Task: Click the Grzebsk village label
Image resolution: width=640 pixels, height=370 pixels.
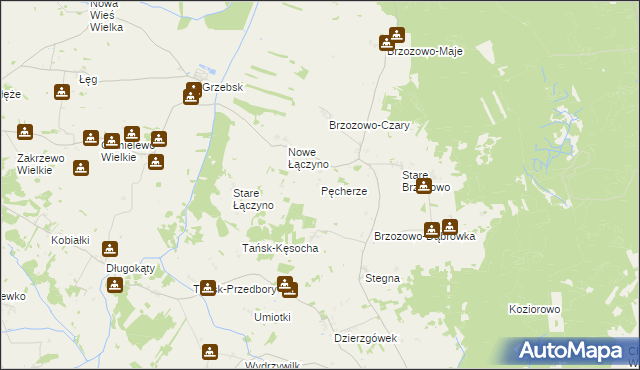Action: (x=222, y=87)
